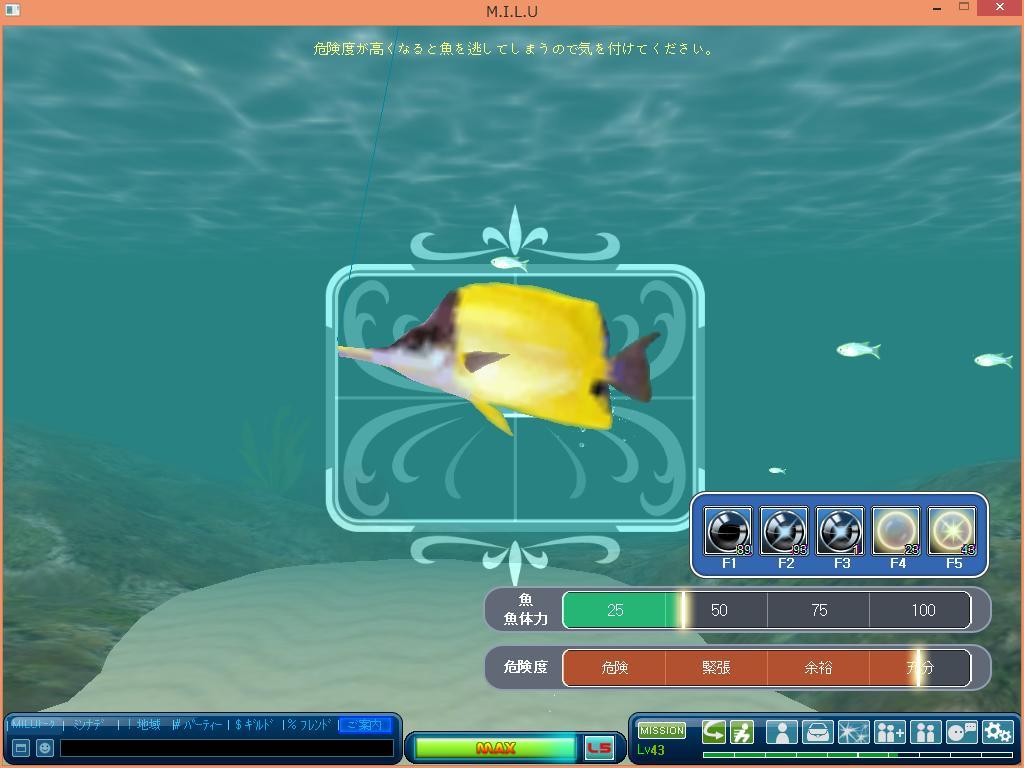Open the gear settings icon
The width and height of the screenshot is (1024, 768).
click(997, 732)
